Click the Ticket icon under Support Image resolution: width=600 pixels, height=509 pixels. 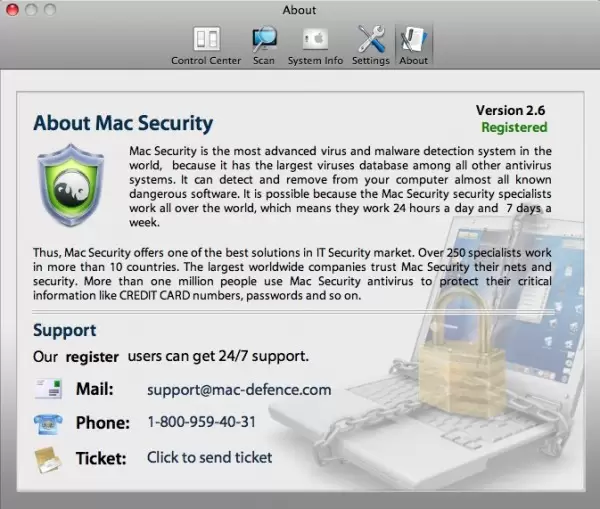click(x=47, y=458)
